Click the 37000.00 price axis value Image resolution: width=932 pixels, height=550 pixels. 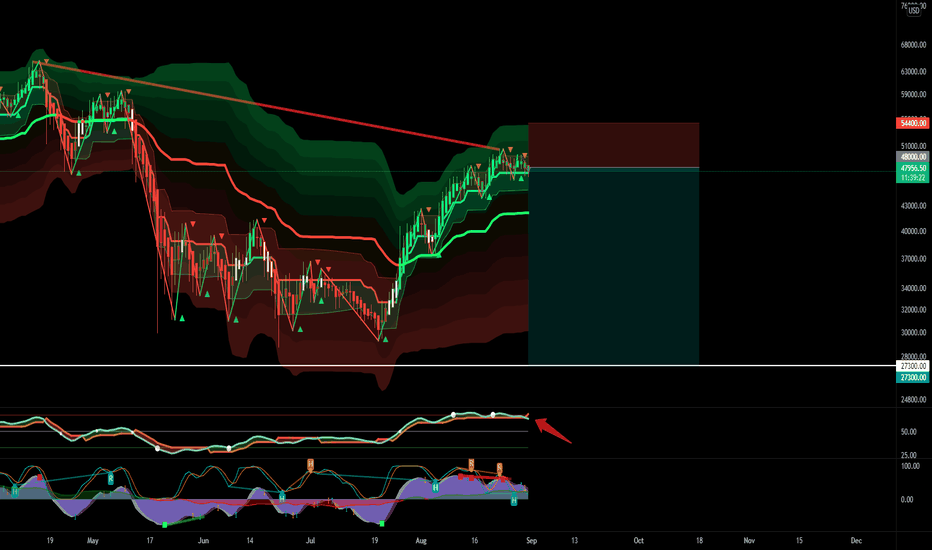pyautogui.click(x=913, y=259)
